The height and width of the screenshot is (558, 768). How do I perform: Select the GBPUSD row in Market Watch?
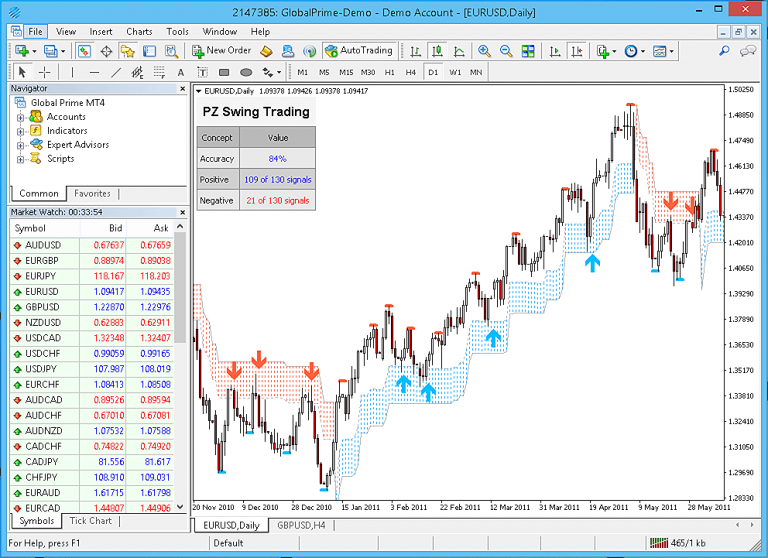tap(60, 306)
